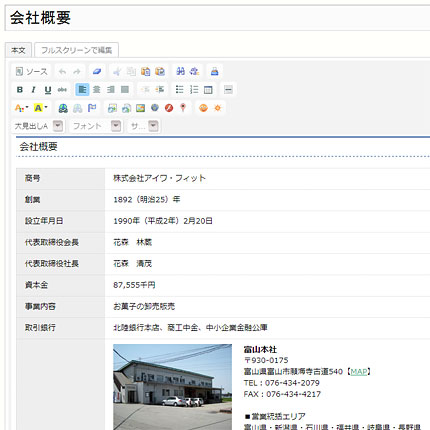
Task: Click the map pin icon
Action: tap(183, 108)
